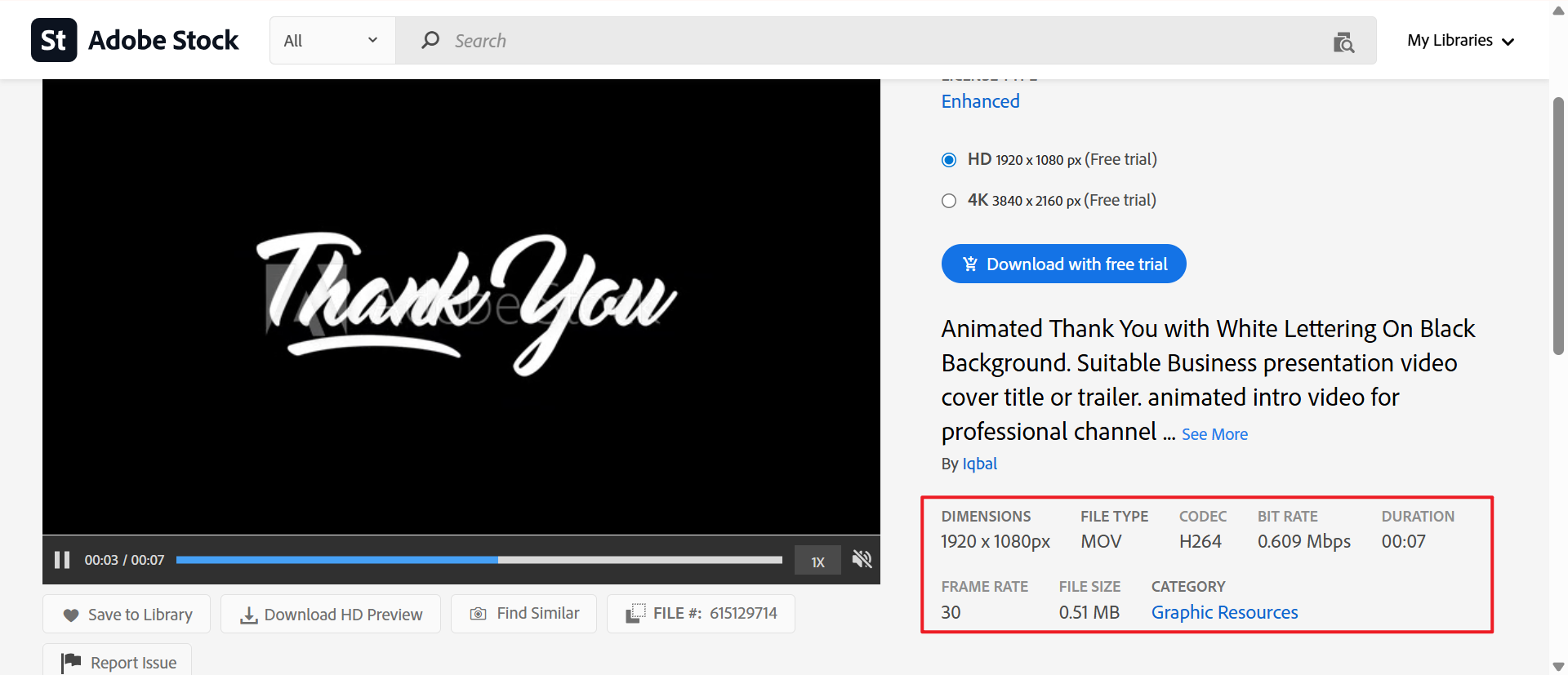Open visual search camera icon

(1343, 42)
